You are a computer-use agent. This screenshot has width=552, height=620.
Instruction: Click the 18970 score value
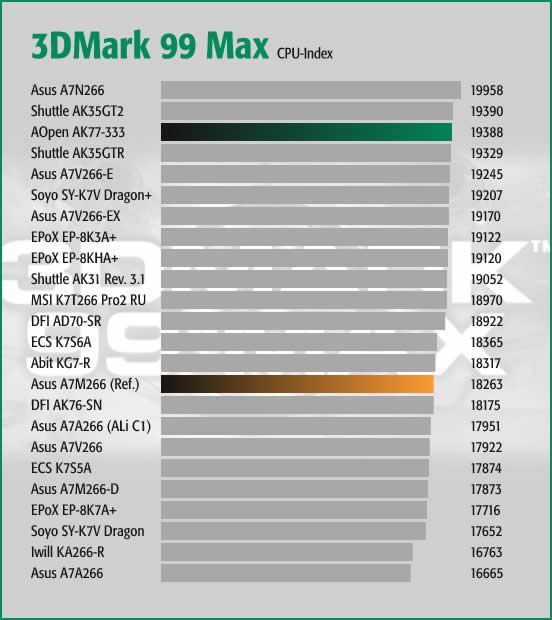(487, 300)
